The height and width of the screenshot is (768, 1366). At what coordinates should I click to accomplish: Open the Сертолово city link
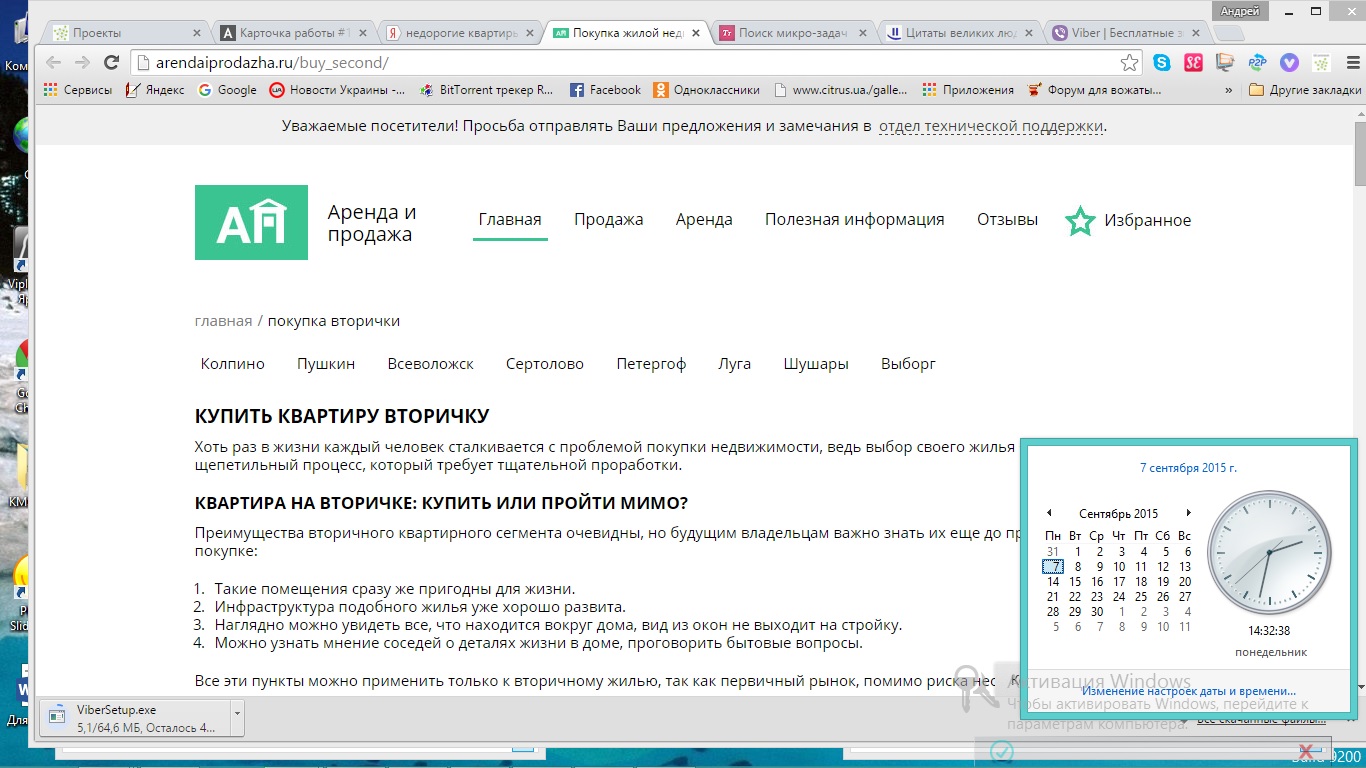click(x=545, y=364)
